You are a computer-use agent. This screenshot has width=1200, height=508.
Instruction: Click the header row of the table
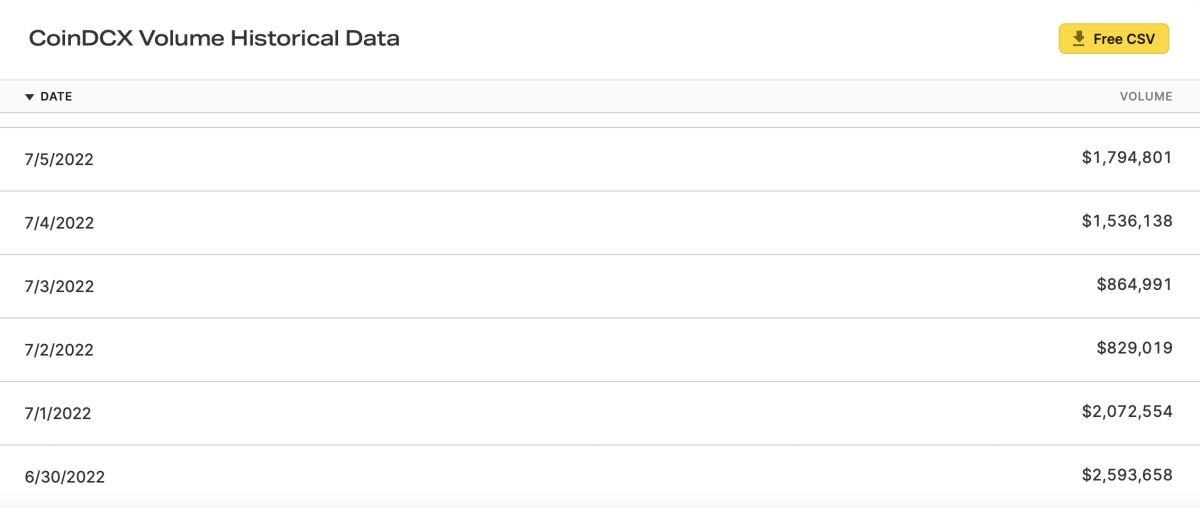600,97
